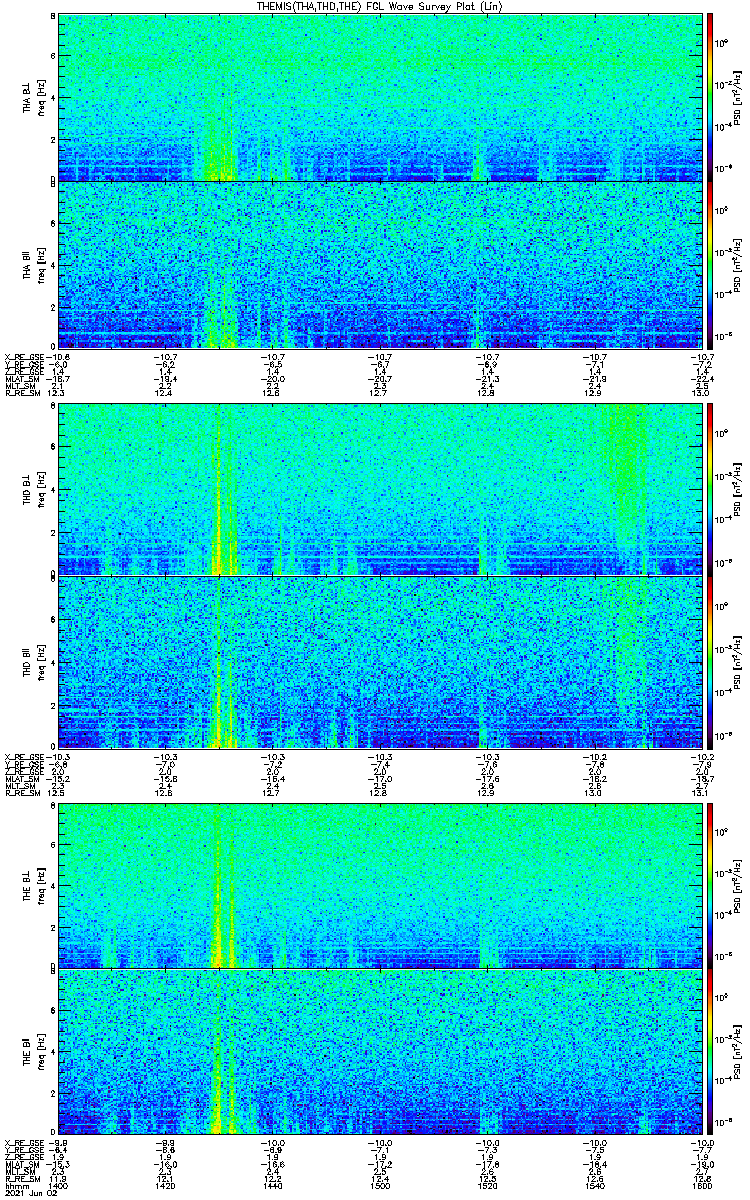The width and height of the screenshot is (750, 1200).
Task: Click the 1540 time tick label
Action: point(595,1186)
